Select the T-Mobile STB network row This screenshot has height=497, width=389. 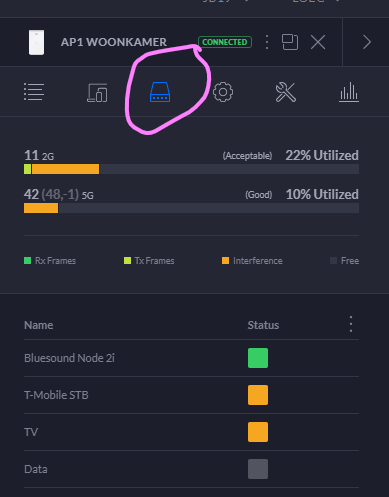coord(191,395)
